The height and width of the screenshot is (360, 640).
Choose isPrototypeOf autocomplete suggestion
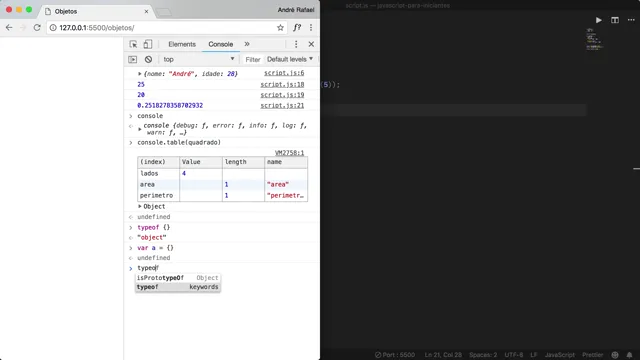pyautogui.click(x=178, y=278)
